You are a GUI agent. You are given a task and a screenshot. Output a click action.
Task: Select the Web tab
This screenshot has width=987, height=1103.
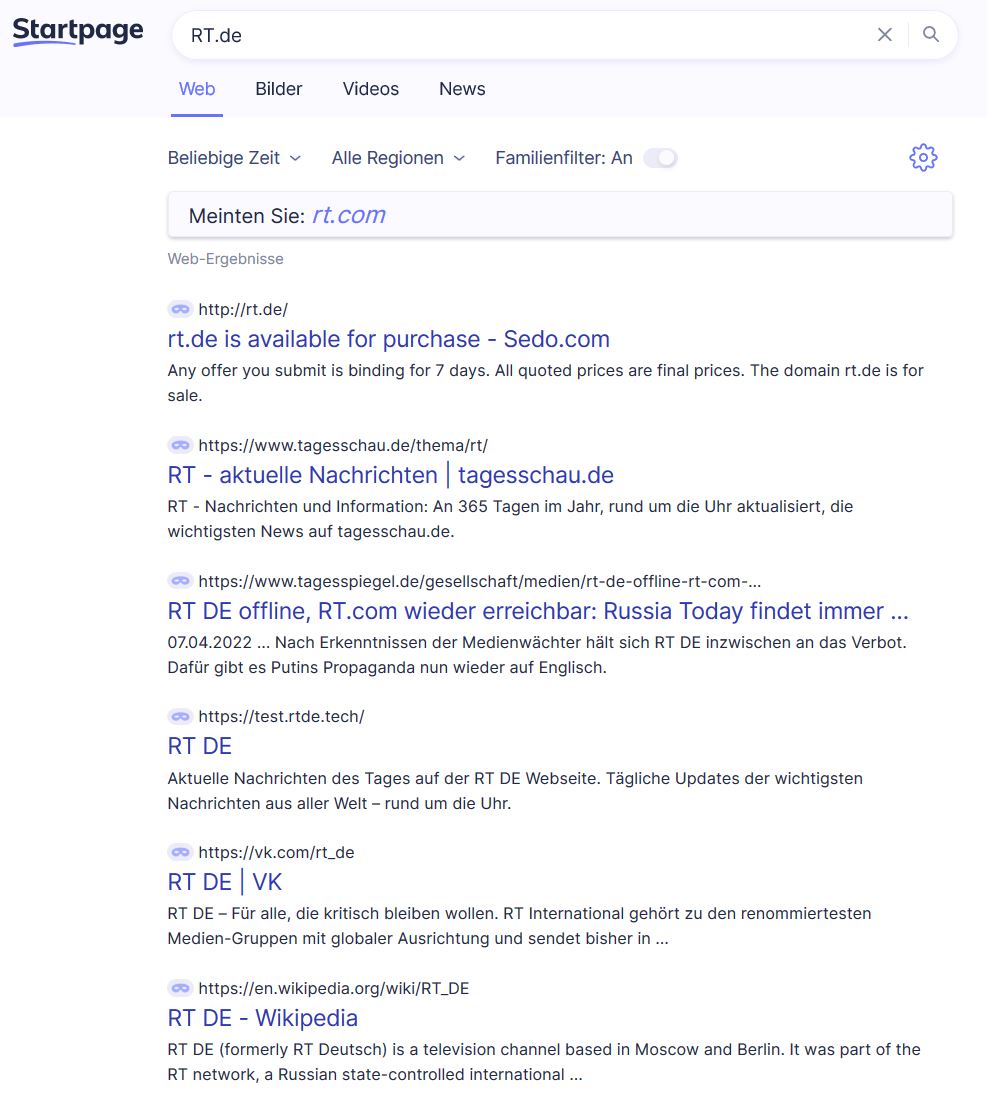tap(197, 89)
